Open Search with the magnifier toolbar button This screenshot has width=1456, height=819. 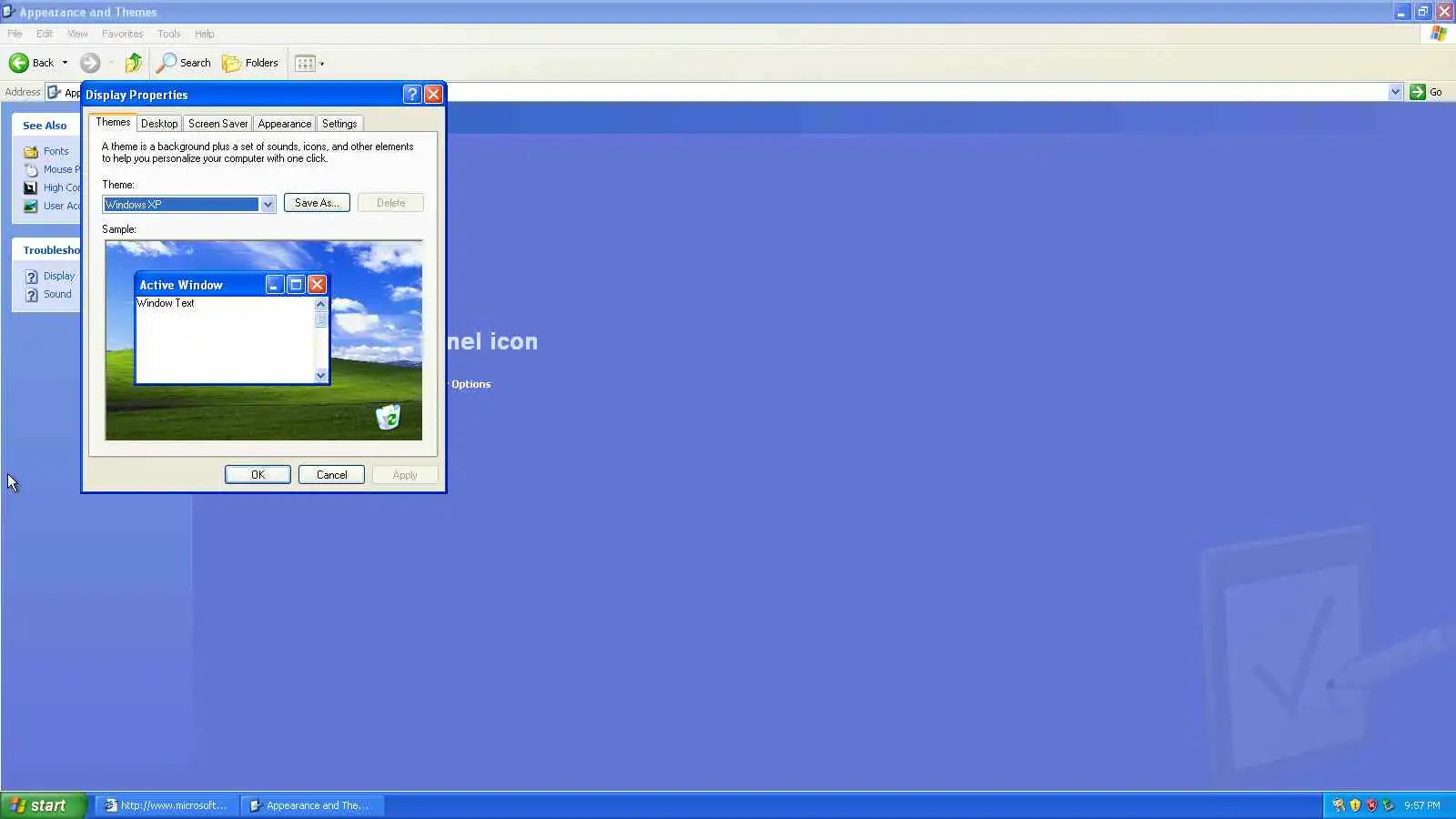[x=184, y=63]
